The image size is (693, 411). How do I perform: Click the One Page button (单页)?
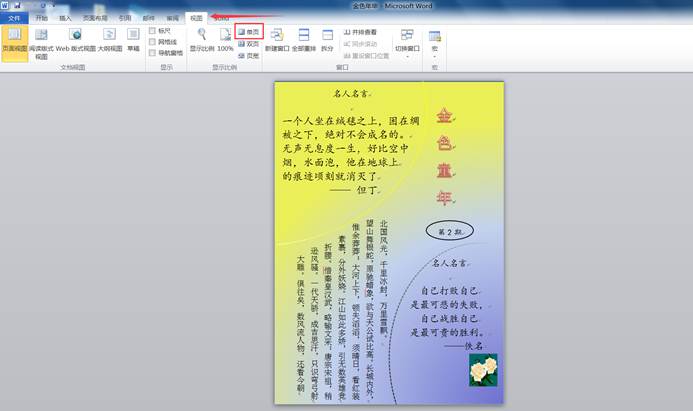249,33
